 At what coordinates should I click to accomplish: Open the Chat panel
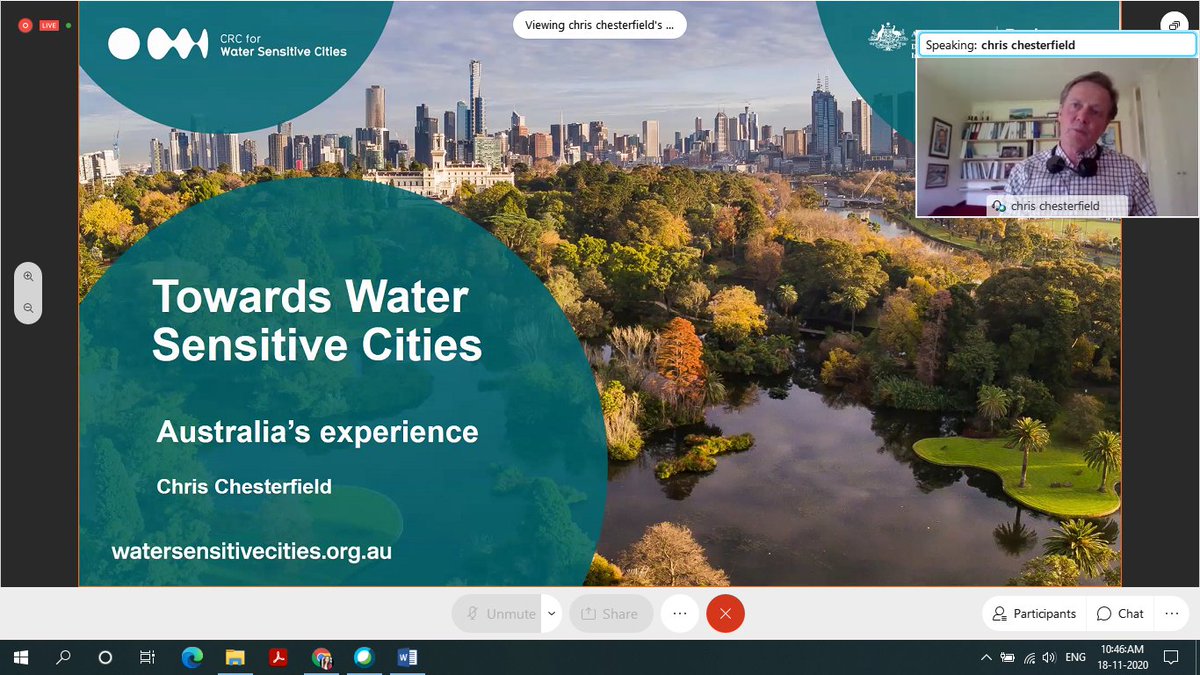[x=1120, y=614]
